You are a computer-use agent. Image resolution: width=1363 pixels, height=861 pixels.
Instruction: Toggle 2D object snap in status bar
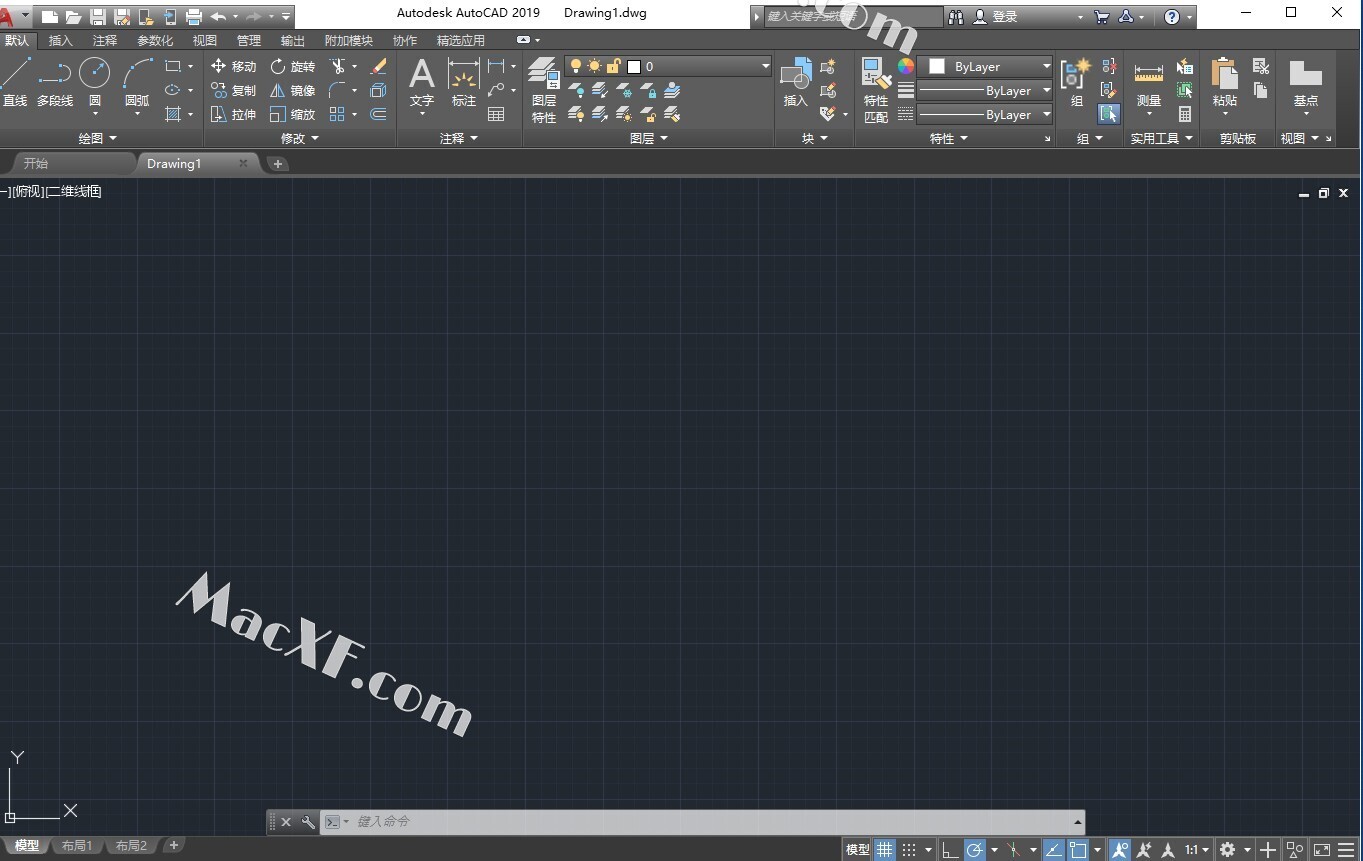click(1078, 850)
